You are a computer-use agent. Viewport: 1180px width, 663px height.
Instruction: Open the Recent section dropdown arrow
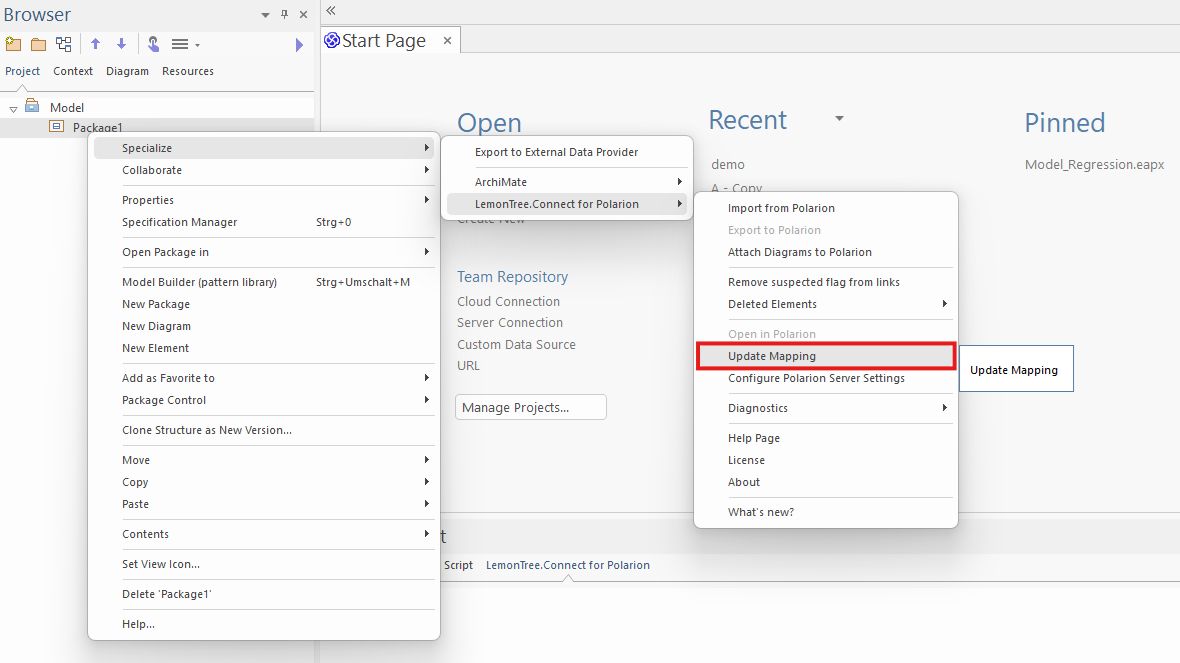(838, 119)
